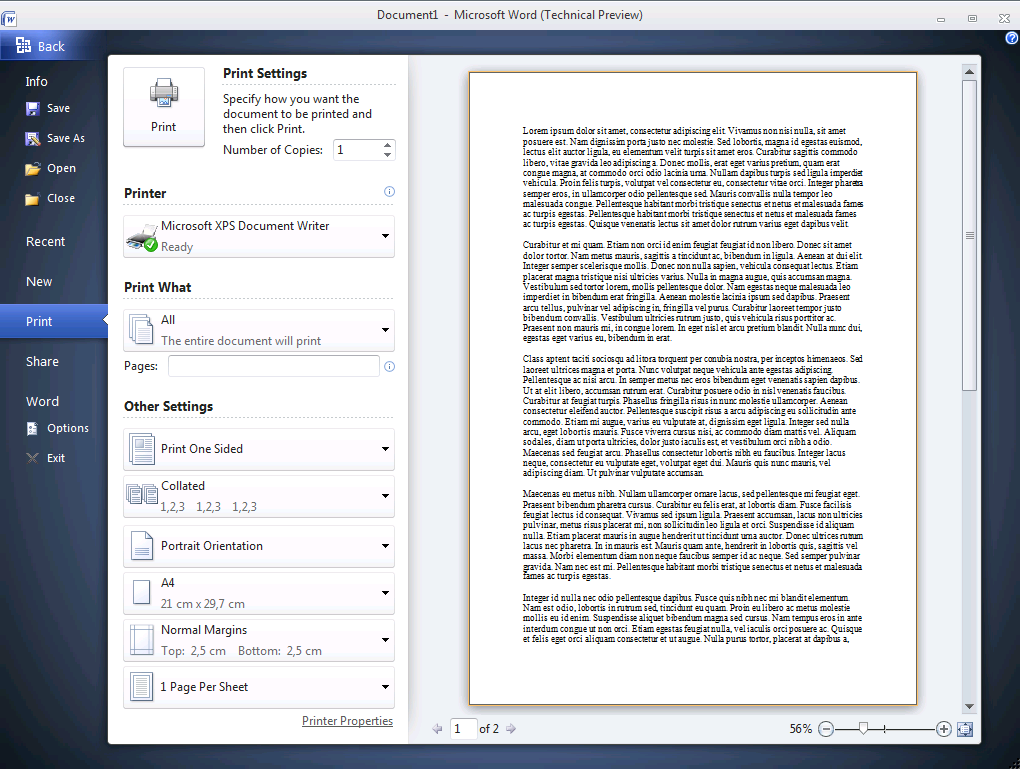Click the preview vertical scrollbar thumb

pyautogui.click(x=969, y=236)
